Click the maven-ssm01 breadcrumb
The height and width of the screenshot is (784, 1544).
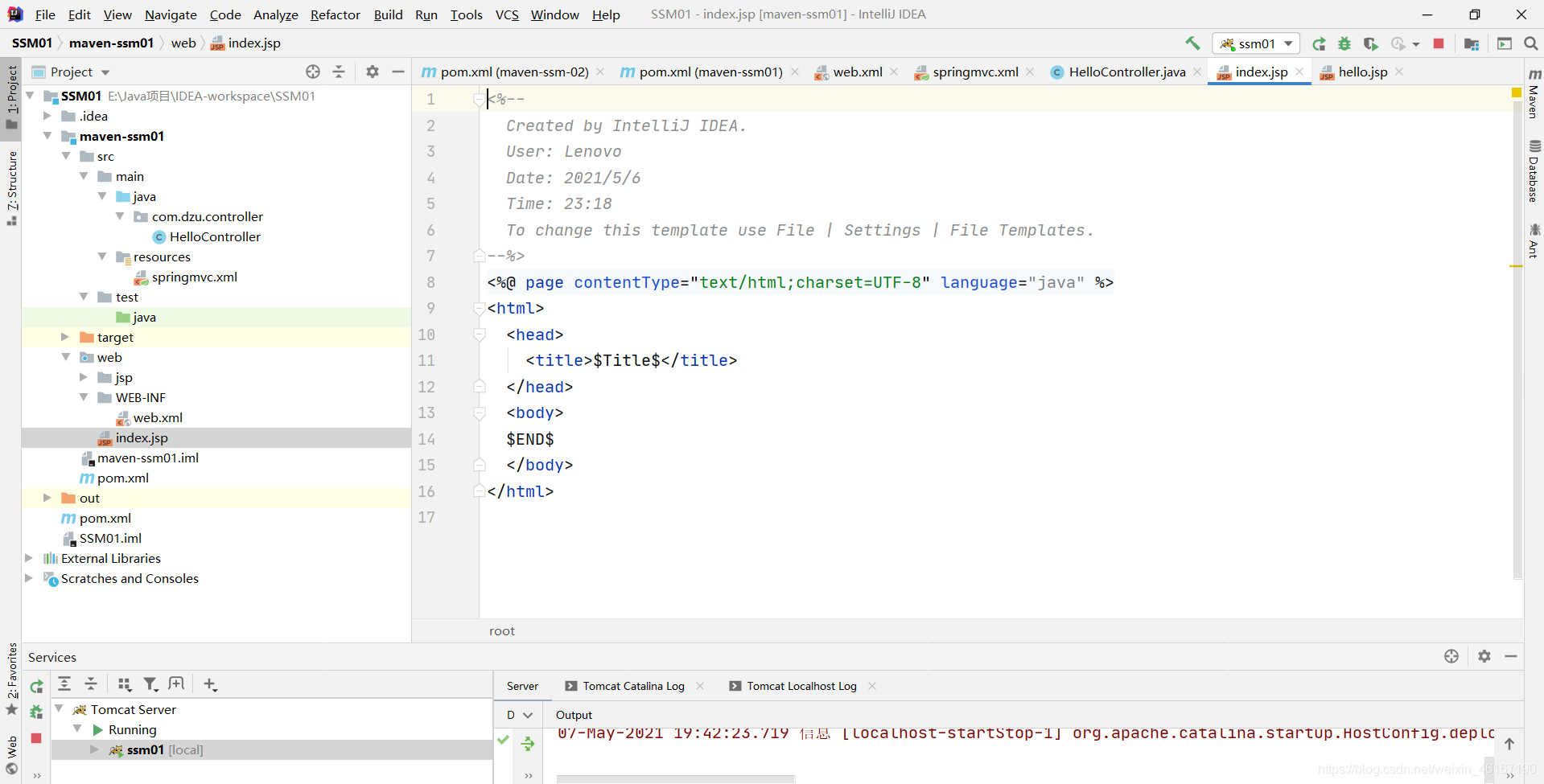111,43
